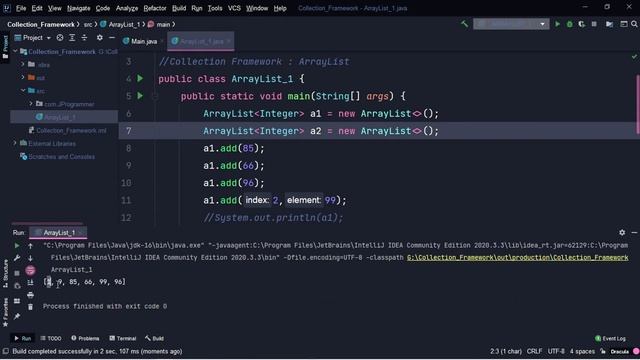Image resolution: width=640 pixels, height=360 pixels.
Task: Select the ArrayList_1 tab in the Run panel
Action: (58, 232)
